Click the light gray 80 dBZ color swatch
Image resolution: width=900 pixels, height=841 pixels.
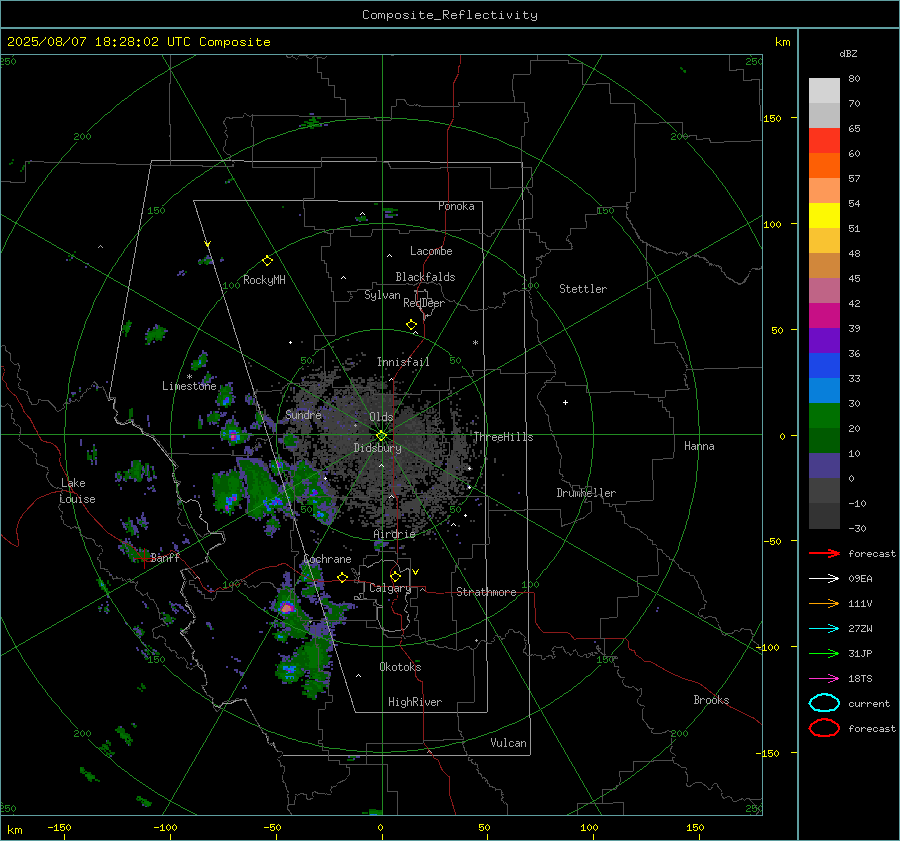click(824, 90)
